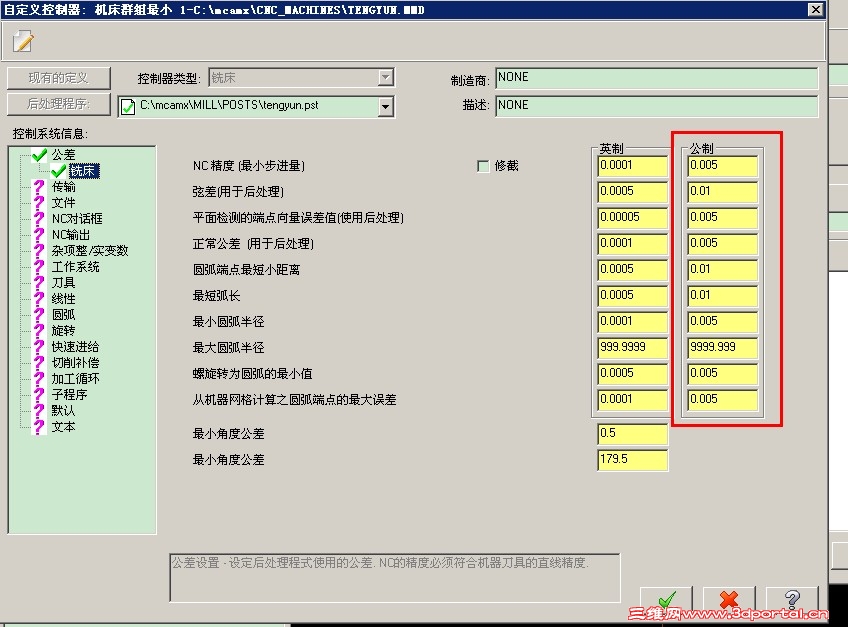Click the 后处理程序 button

(x=58, y=104)
